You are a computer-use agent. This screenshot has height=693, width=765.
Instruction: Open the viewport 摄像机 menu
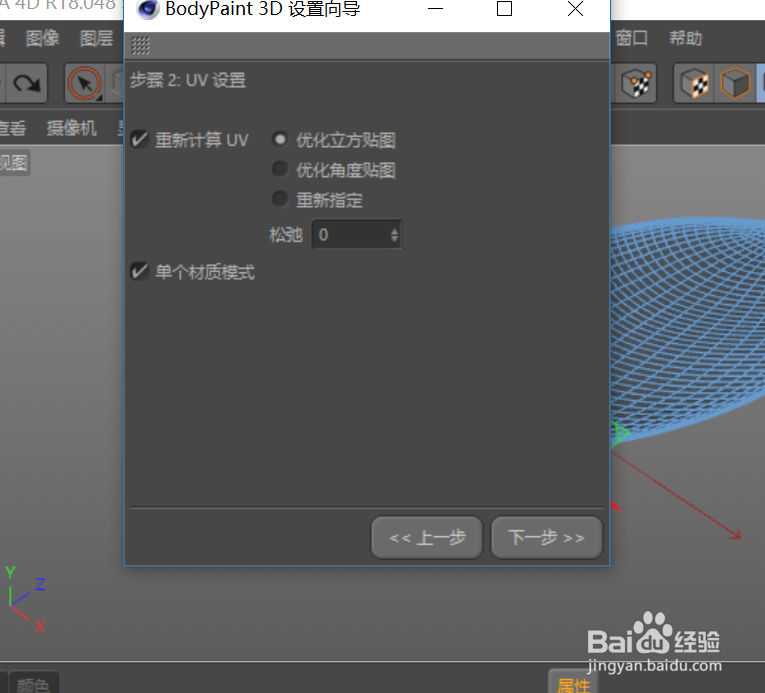(x=72, y=128)
